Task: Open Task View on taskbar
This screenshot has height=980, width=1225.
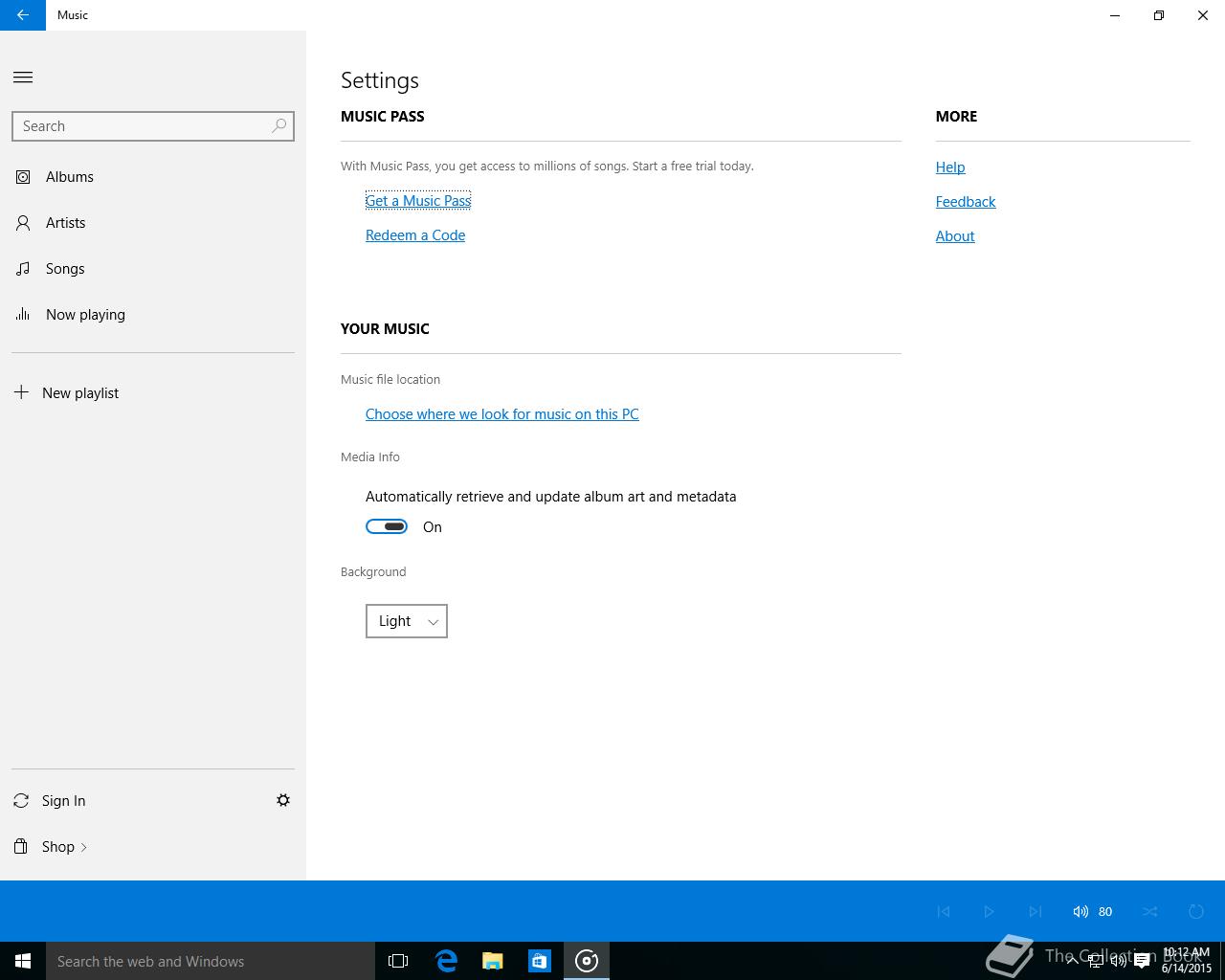Action: [x=398, y=961]
